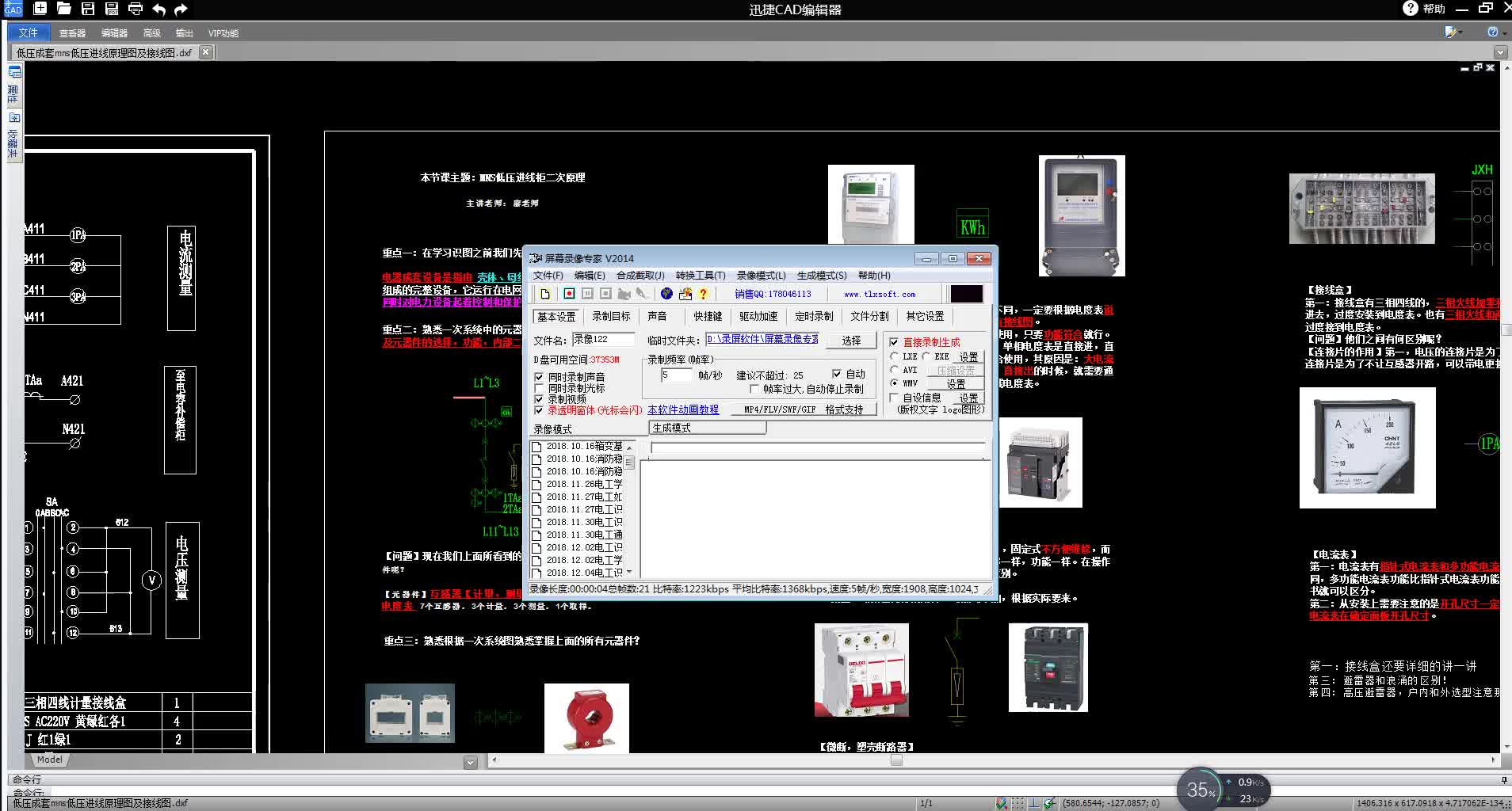Open 录像模式(L) menu in recorder

[x=762, y=276]
